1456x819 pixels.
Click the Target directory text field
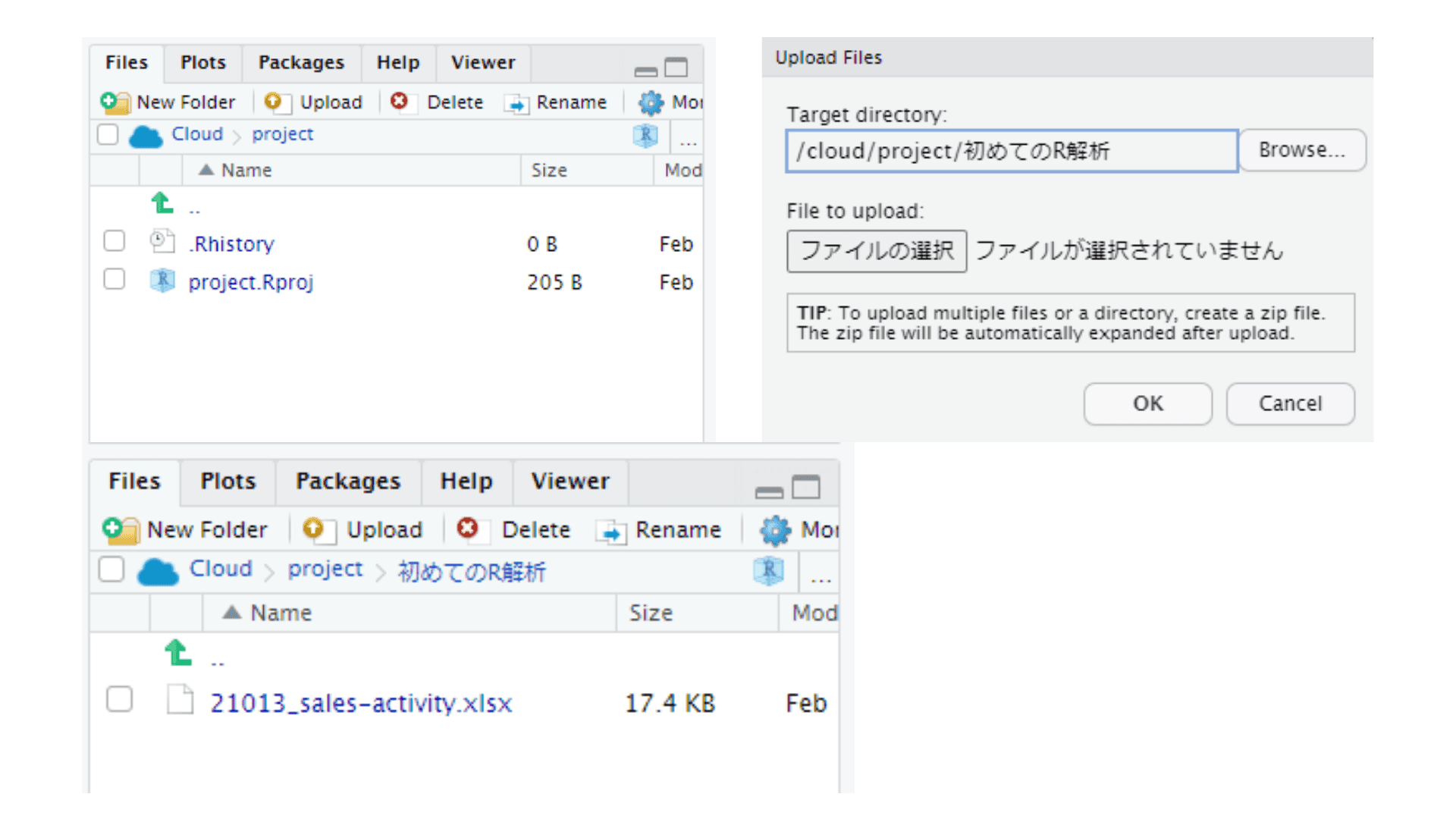[x=1011, y=151]
